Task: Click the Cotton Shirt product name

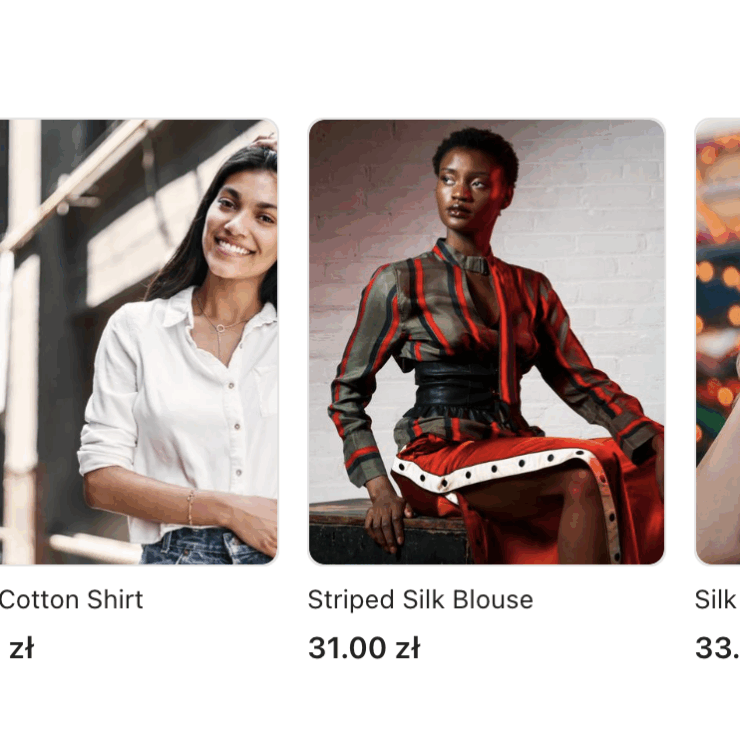Action: pos(71,600)
